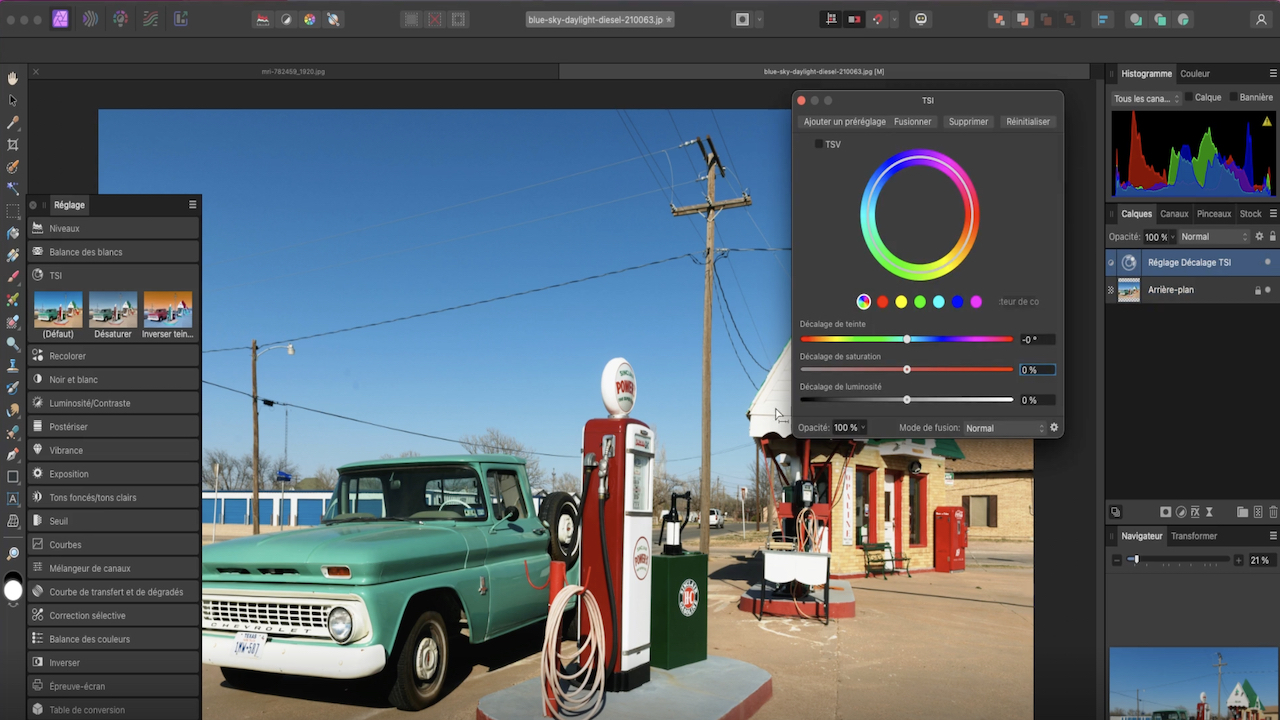Viewport: 1280px width, 720px height.
Task: Click the mask layer icon in Calques
Action: click(1165, 512)
